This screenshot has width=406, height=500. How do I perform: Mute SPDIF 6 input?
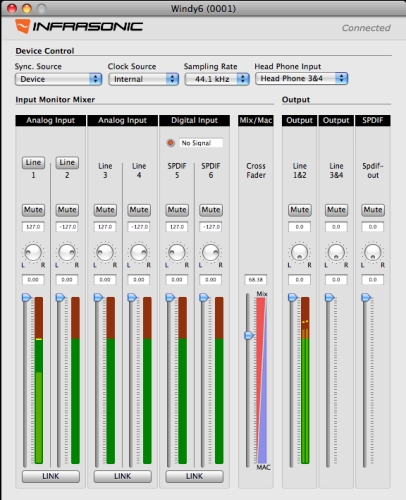tap(211, 210)
